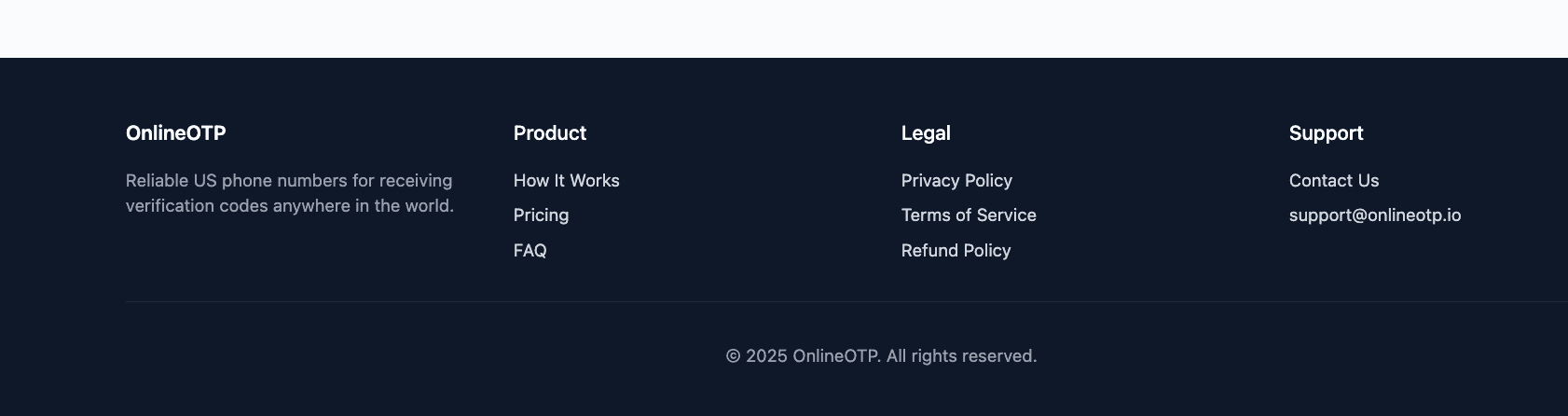The image size is (1568, 416).
Task: Click 'verification codes anywhere in the world' text
Action: point(289,206)
